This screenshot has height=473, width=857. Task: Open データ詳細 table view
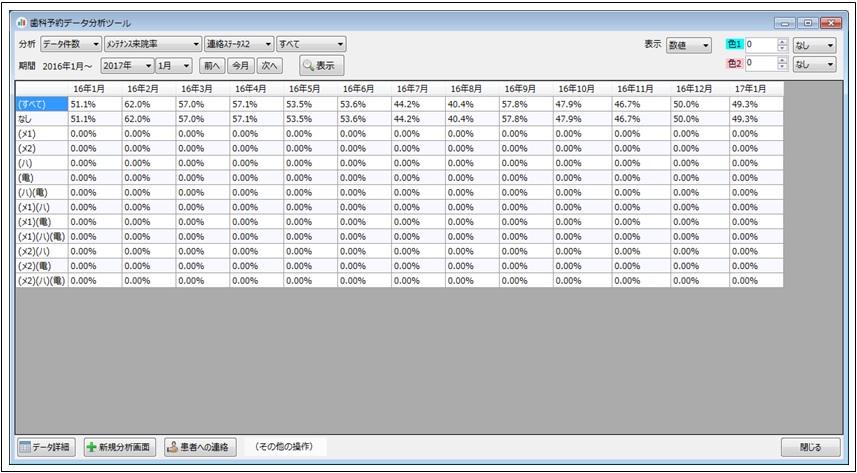[x=46, y=447]
